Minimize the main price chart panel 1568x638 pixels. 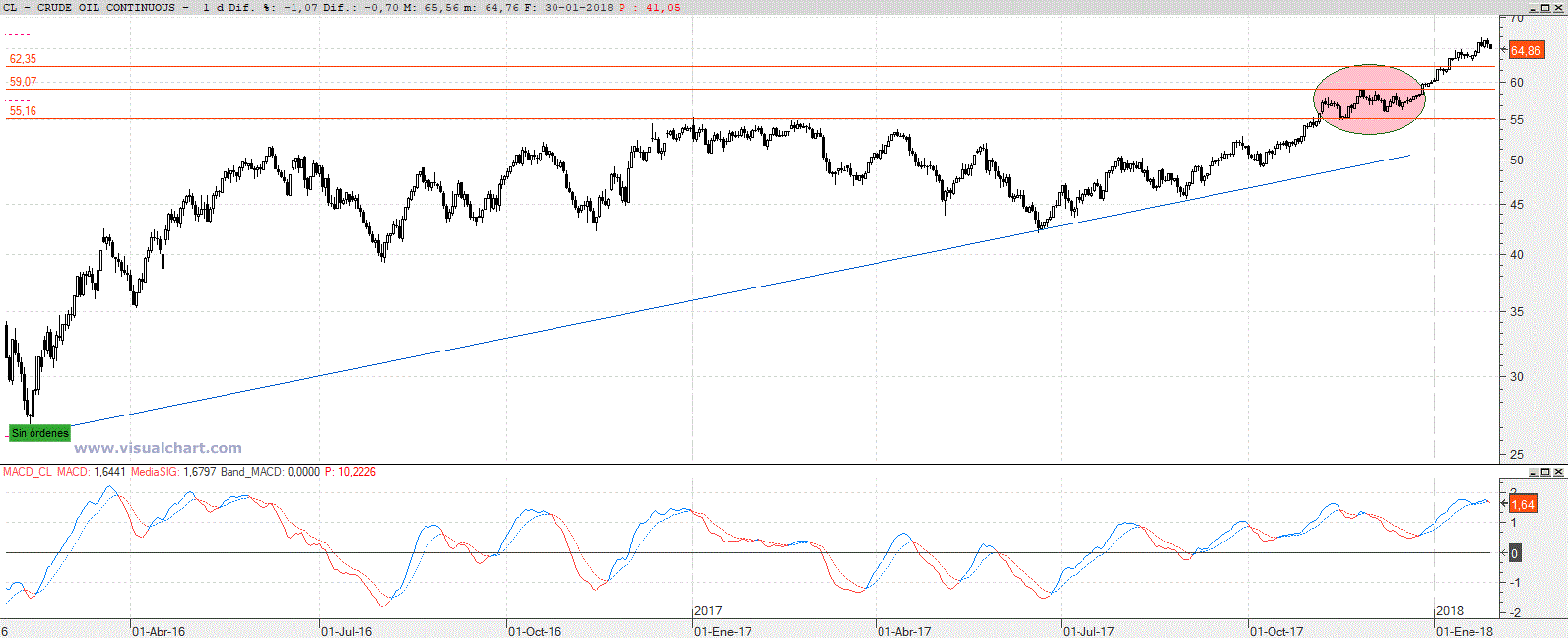[1533, 7]
